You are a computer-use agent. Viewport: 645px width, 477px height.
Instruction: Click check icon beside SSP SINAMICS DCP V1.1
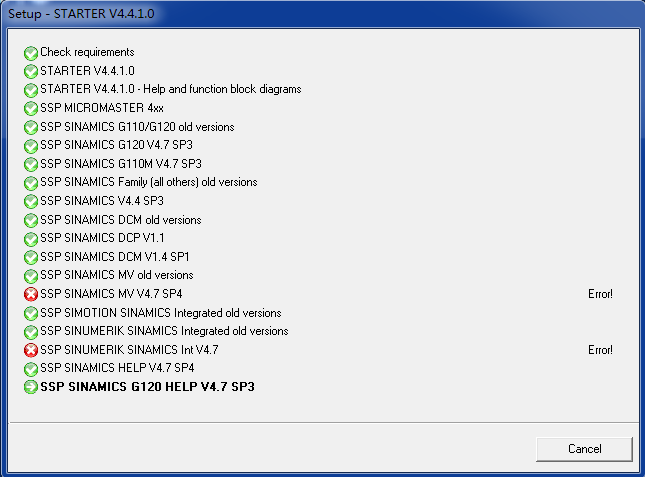31,238
